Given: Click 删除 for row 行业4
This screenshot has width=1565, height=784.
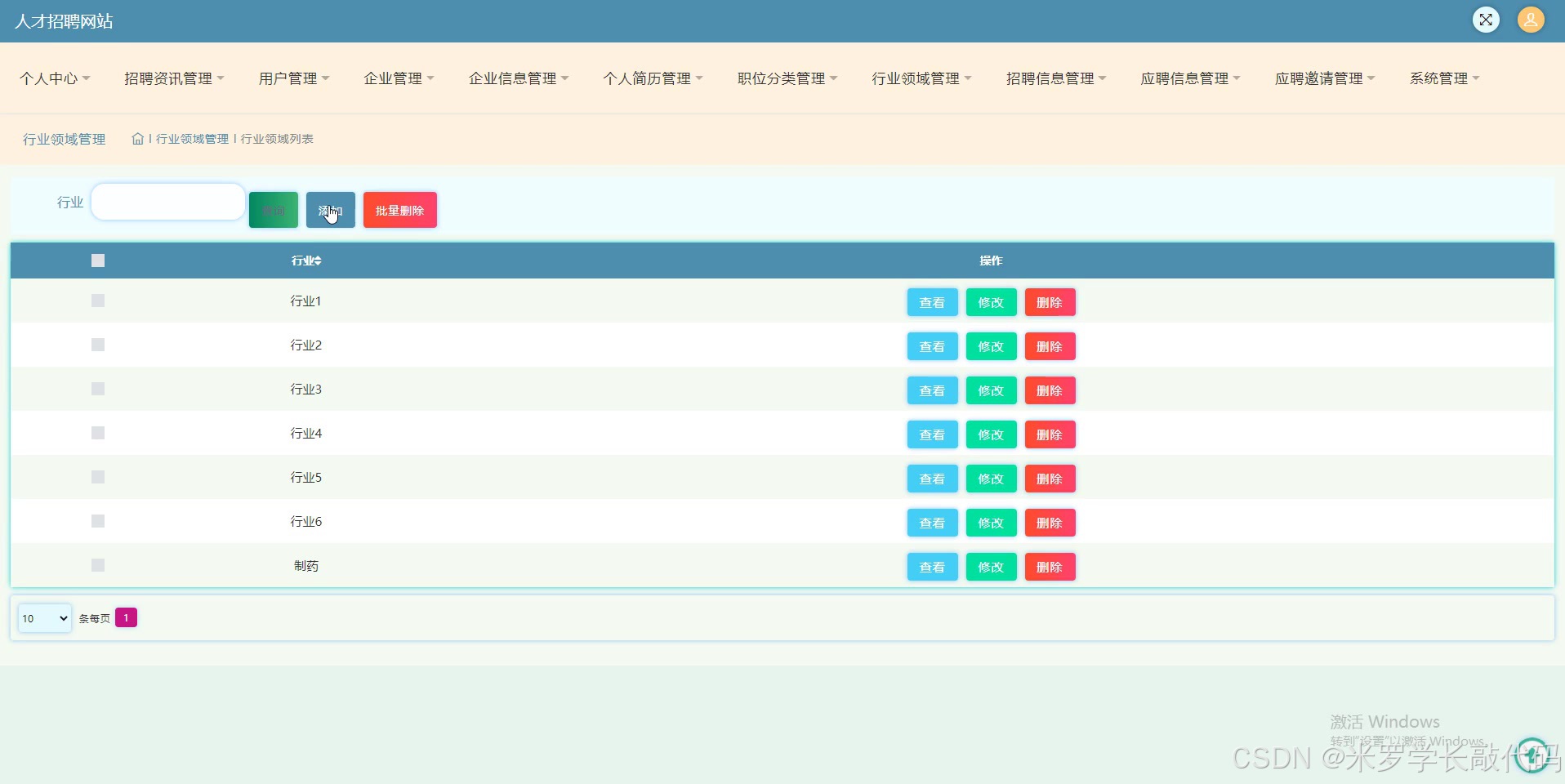Looking at the screenshot, I should coord(1050,434).
